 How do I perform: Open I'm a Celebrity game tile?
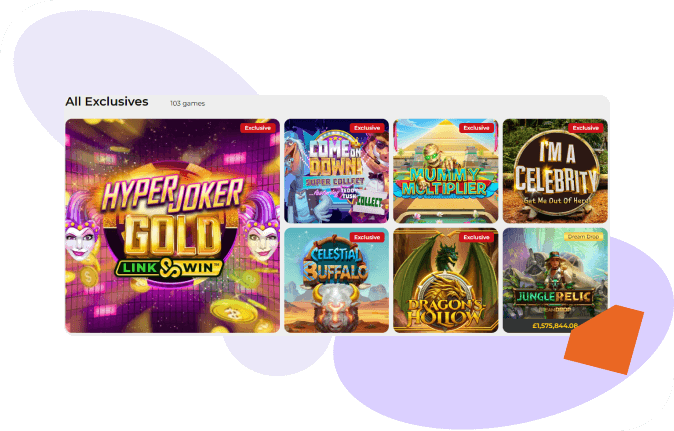click(555, 171)
